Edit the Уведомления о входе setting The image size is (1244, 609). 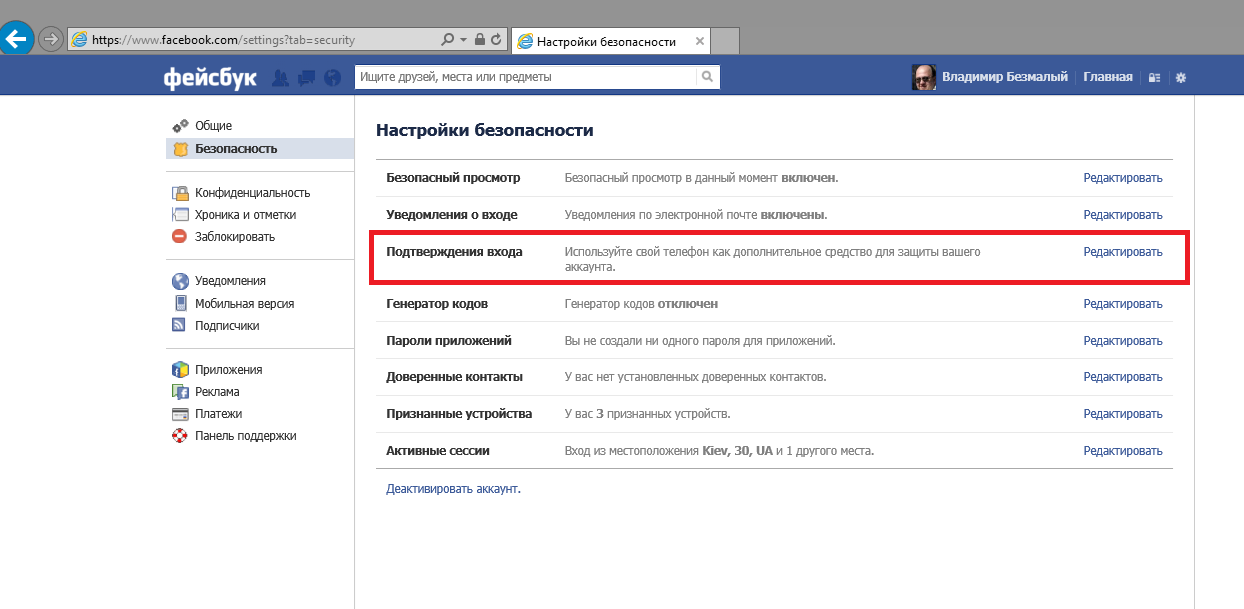[1123, 215]
